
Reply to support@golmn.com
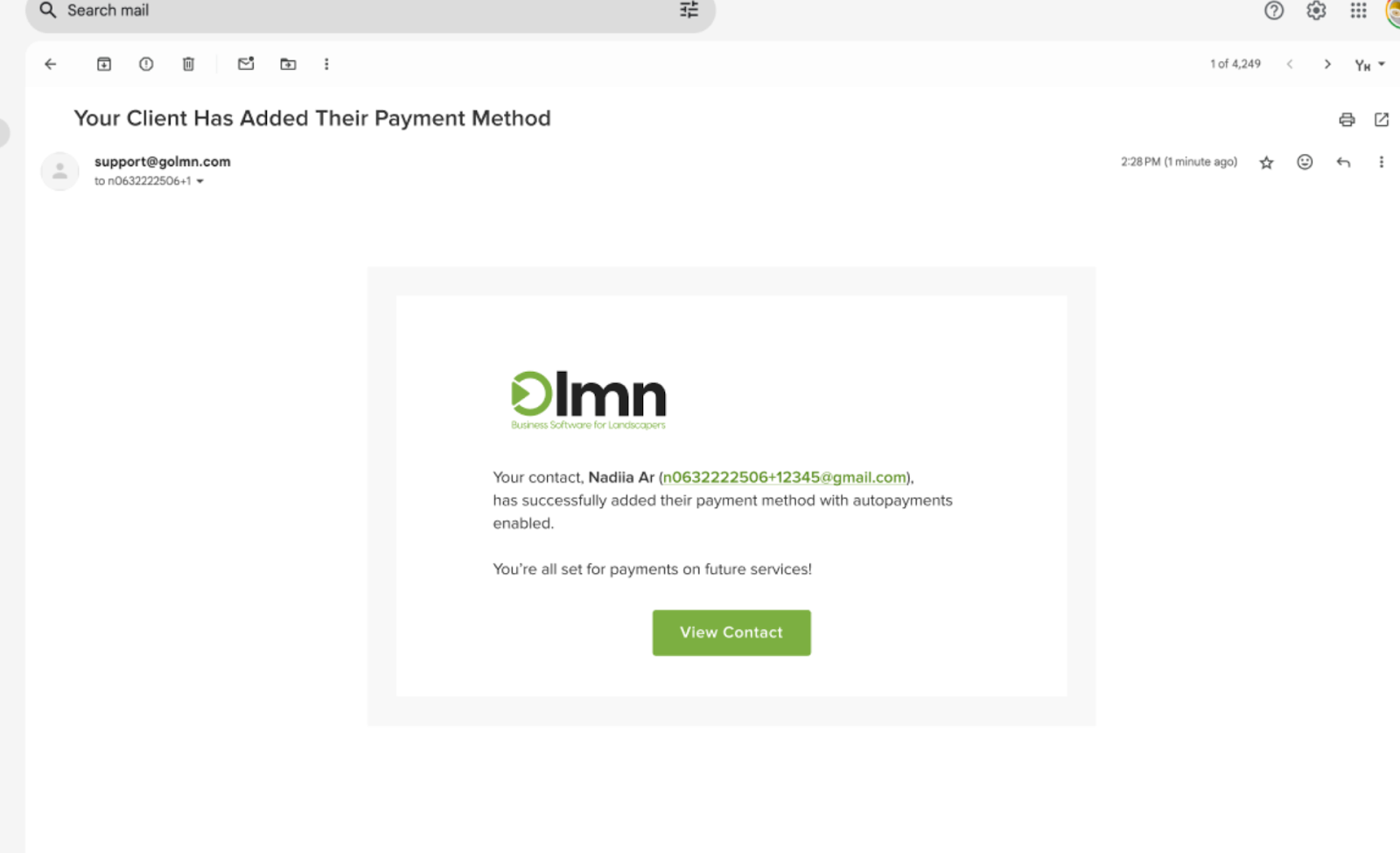tap(1343, 162)
